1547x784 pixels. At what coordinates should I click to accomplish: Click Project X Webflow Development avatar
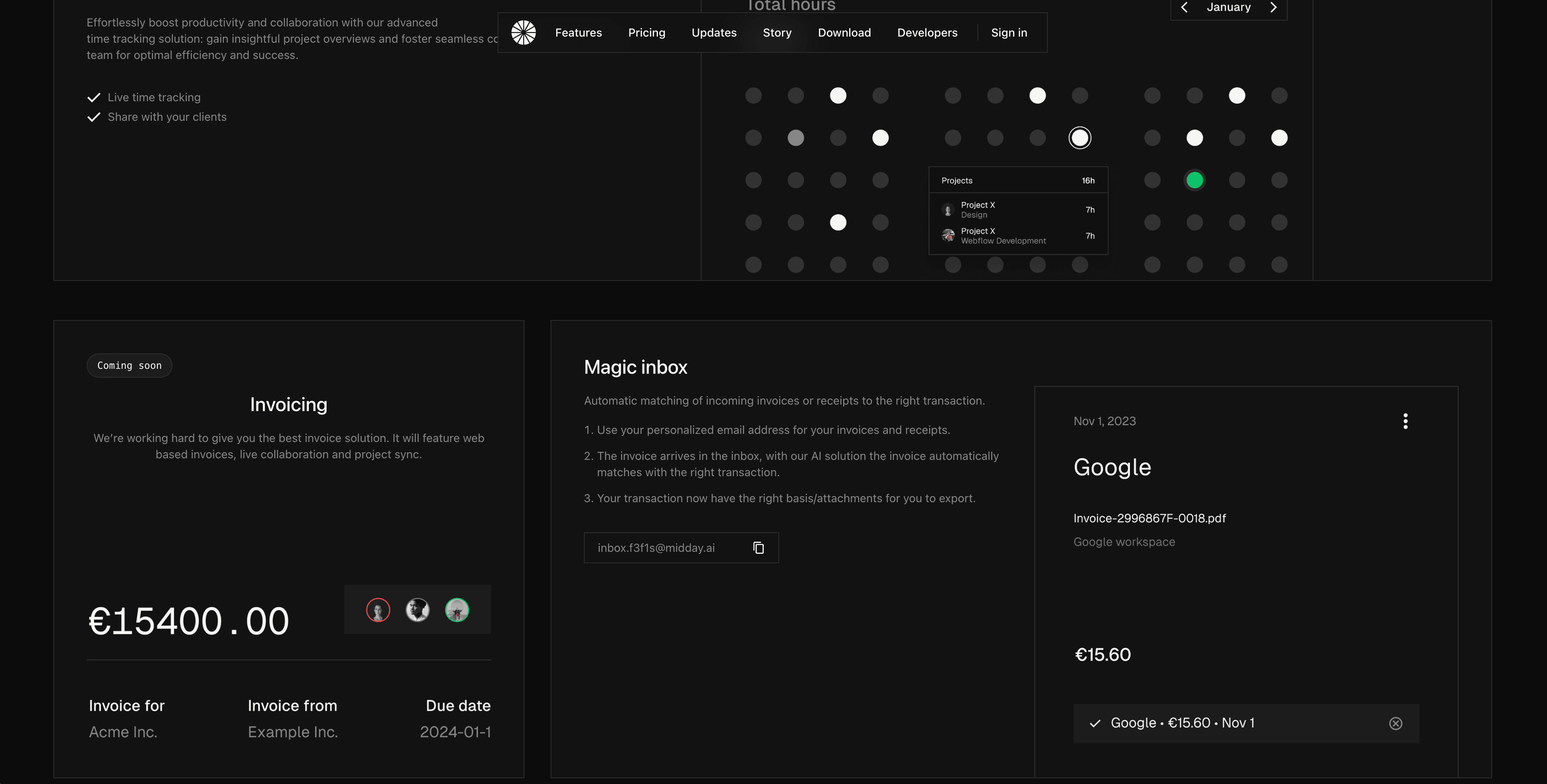coord(948,235)
